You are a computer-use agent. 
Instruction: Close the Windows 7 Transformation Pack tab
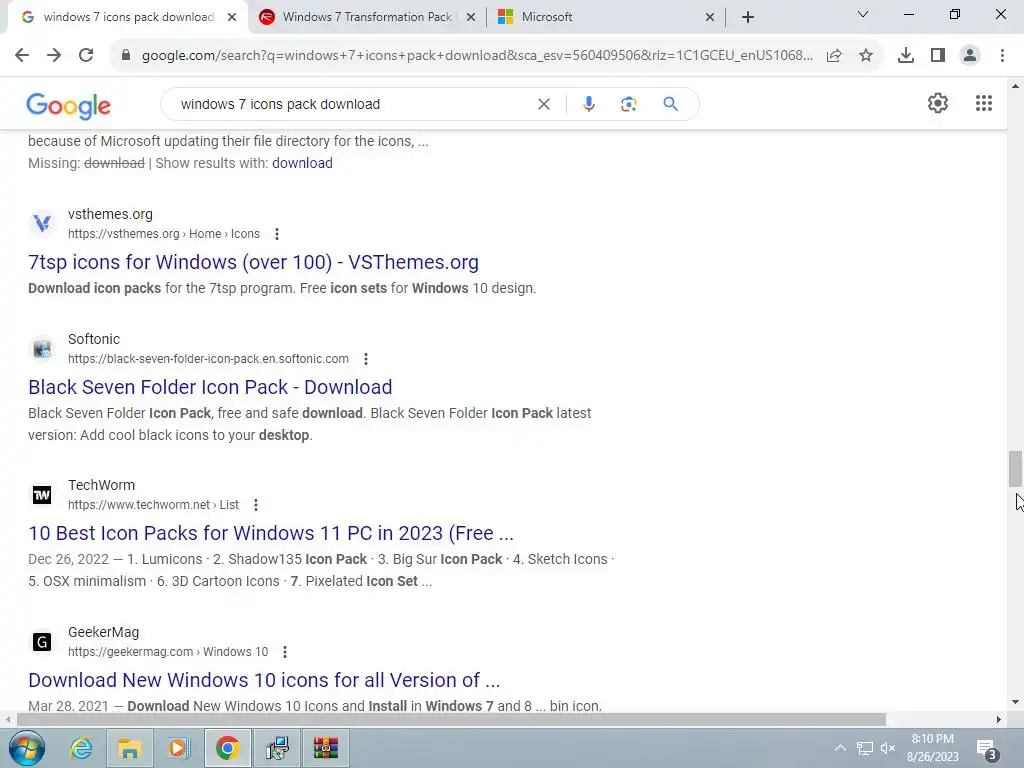tap(471, 17)
